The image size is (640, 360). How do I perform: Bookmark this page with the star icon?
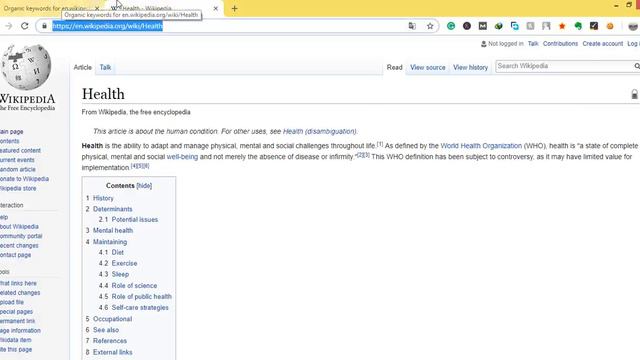pos(430,26)
